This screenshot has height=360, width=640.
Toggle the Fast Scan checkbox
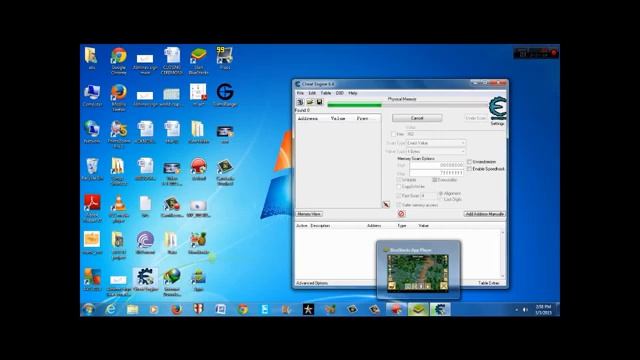pos(399,196)
